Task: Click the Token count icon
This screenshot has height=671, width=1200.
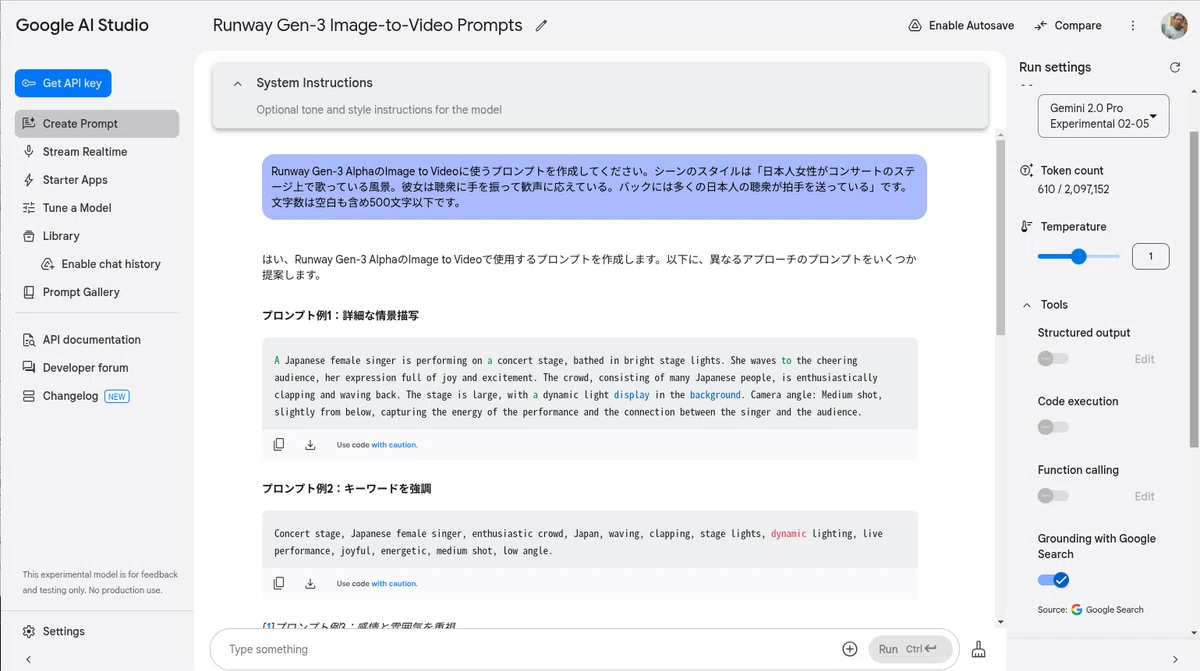Action: tap(1027, 171)
